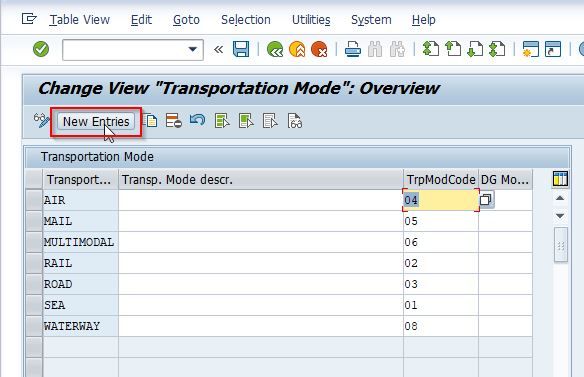Click the Save diskette icon
The image size is (584, 377).
coord(241,49)
